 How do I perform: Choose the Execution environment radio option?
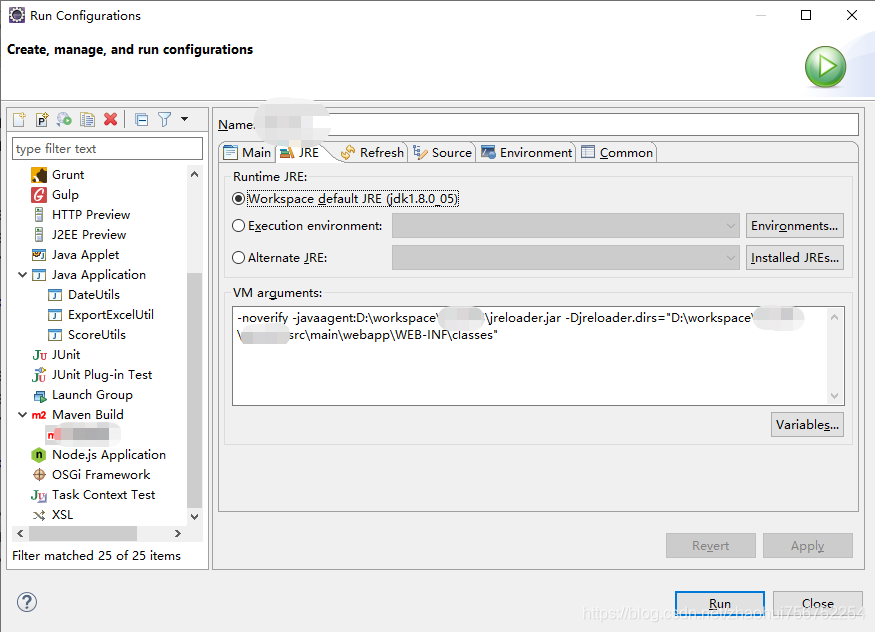click(238, 225)
